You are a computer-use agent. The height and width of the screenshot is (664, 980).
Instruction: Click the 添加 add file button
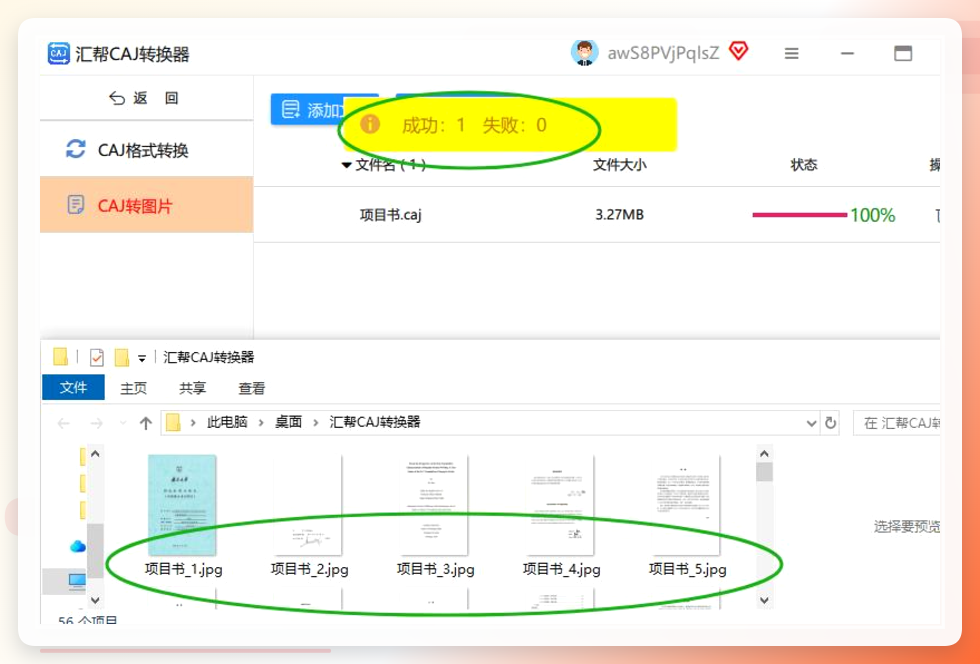pos(308,109)
